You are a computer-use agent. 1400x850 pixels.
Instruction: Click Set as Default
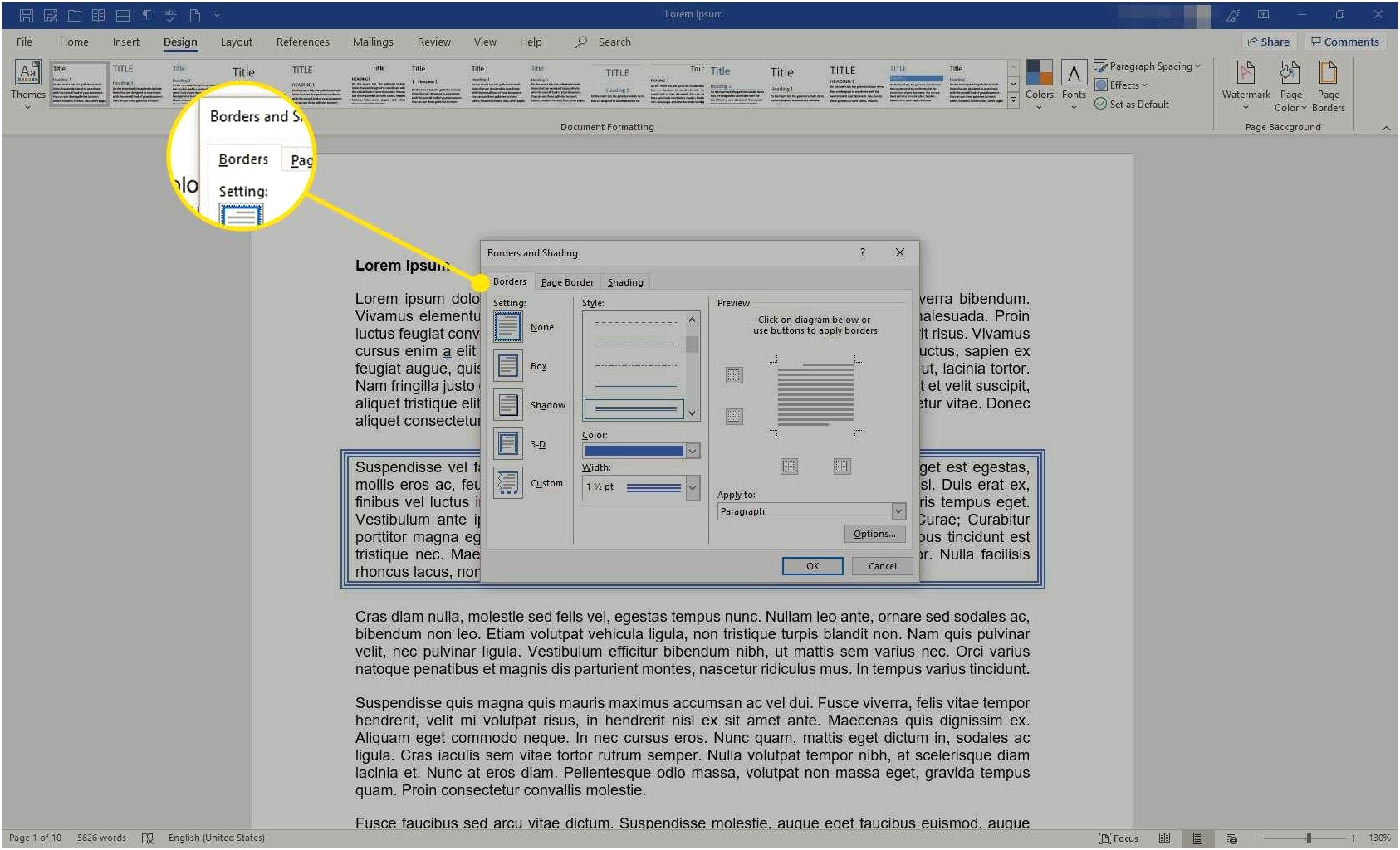coord(1132,105)
